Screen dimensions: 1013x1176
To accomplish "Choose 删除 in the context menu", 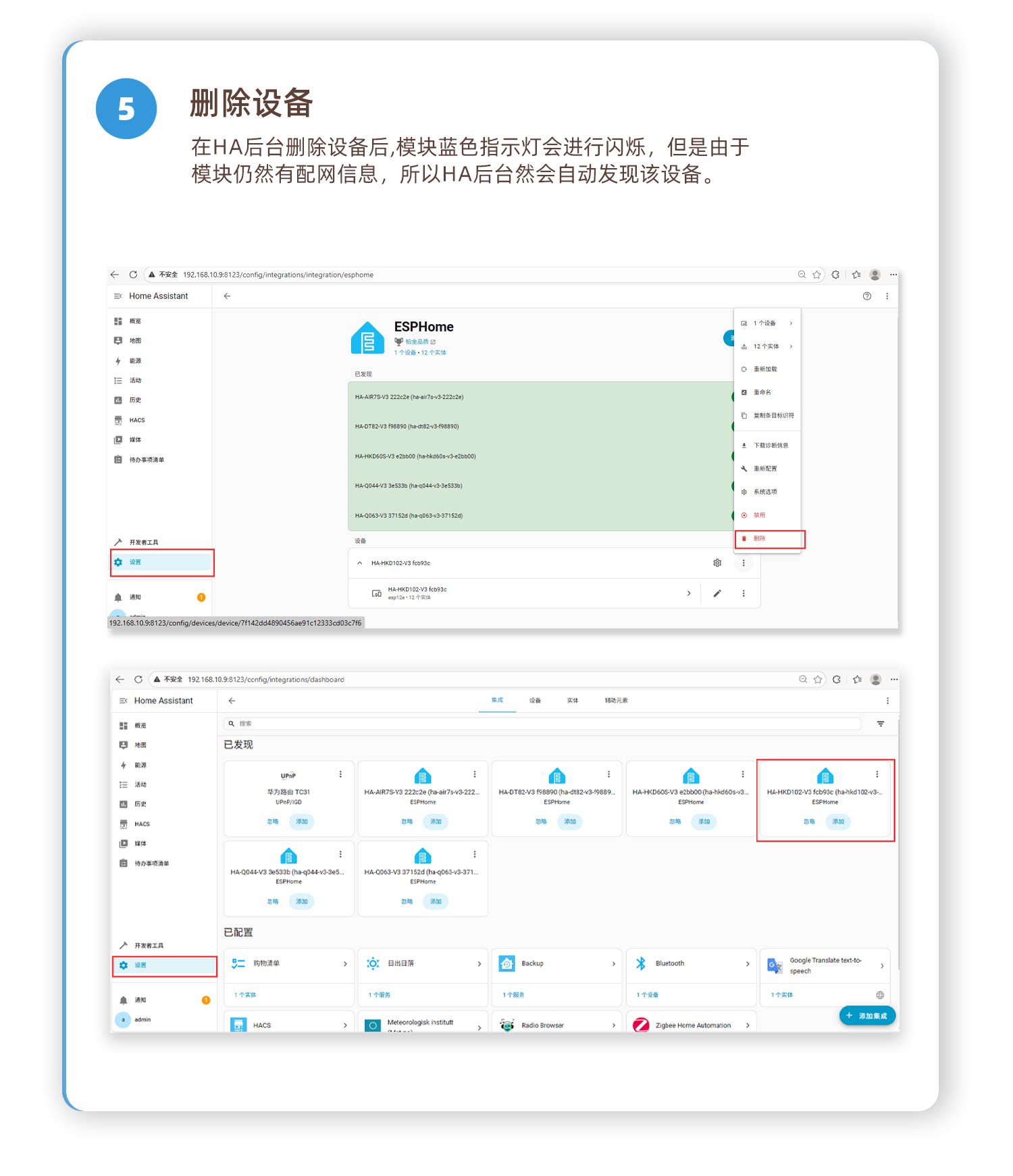I will click(x=767, y=539).
